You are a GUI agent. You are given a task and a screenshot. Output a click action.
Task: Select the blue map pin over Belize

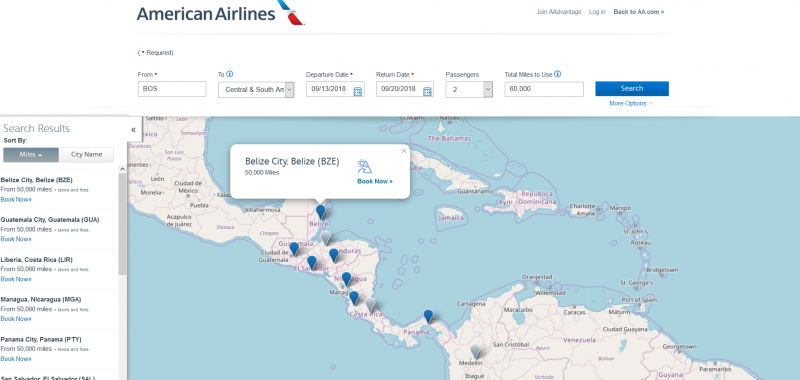(x=320, y=212)
